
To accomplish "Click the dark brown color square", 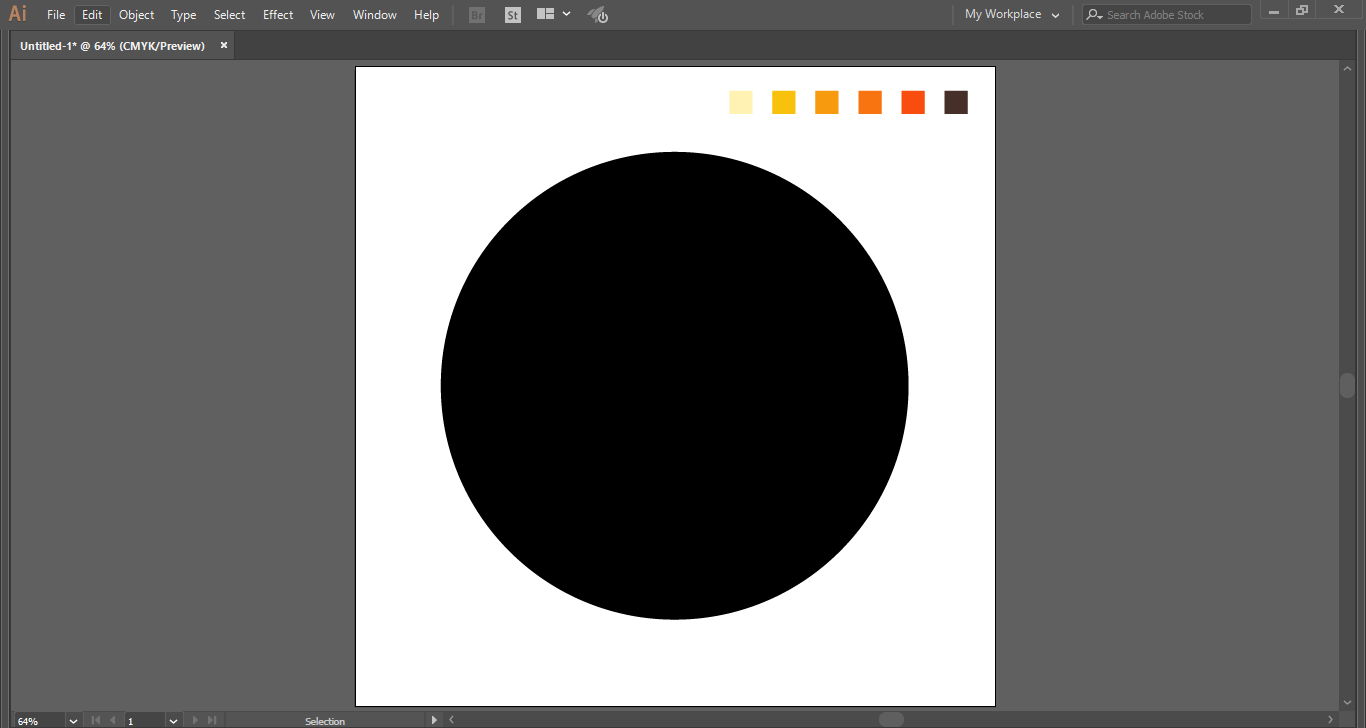I will [956, 102].
